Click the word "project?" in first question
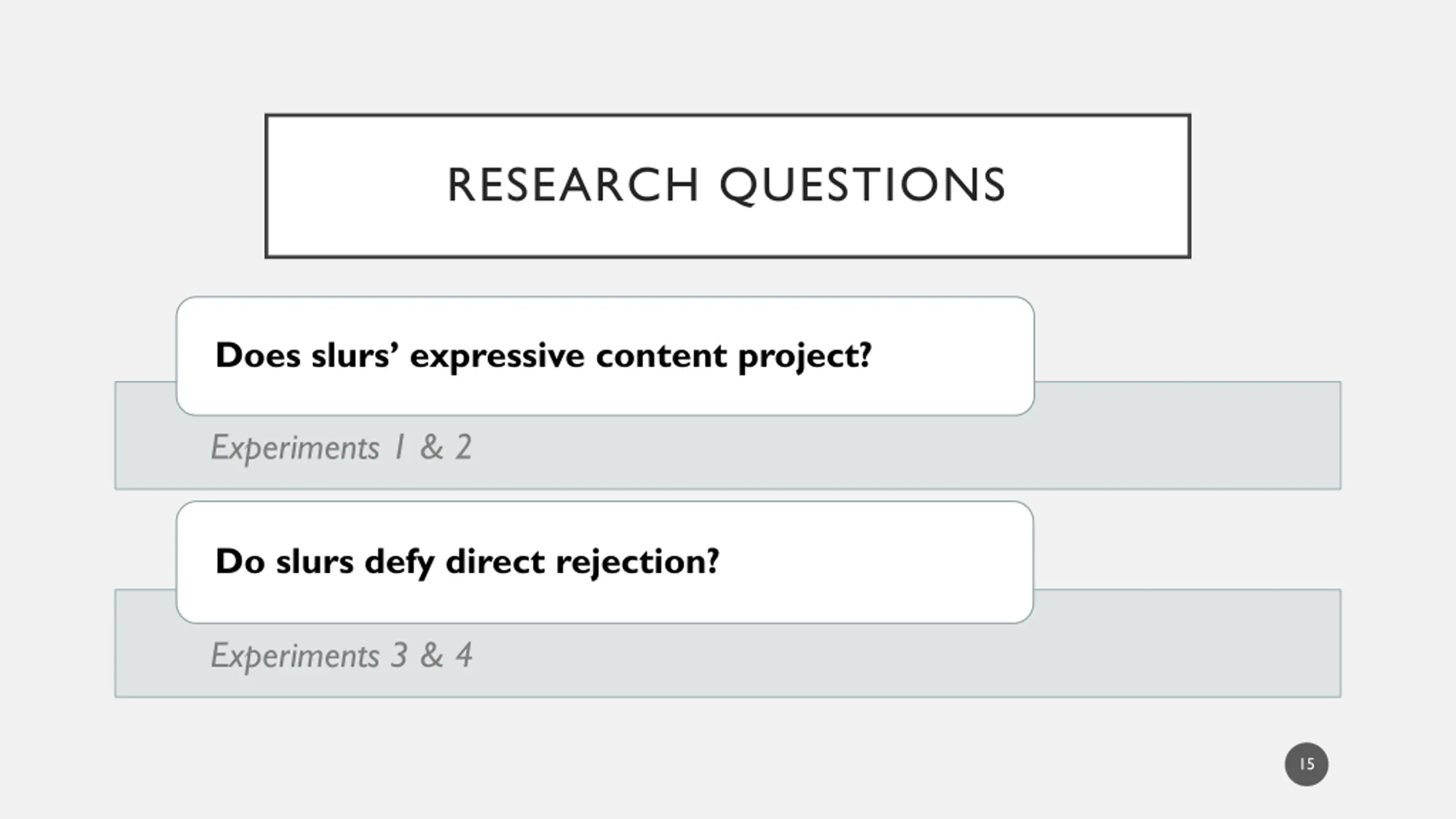This screenshot has height=819, width=1456. pyautogui.click(x=805, y=357)
